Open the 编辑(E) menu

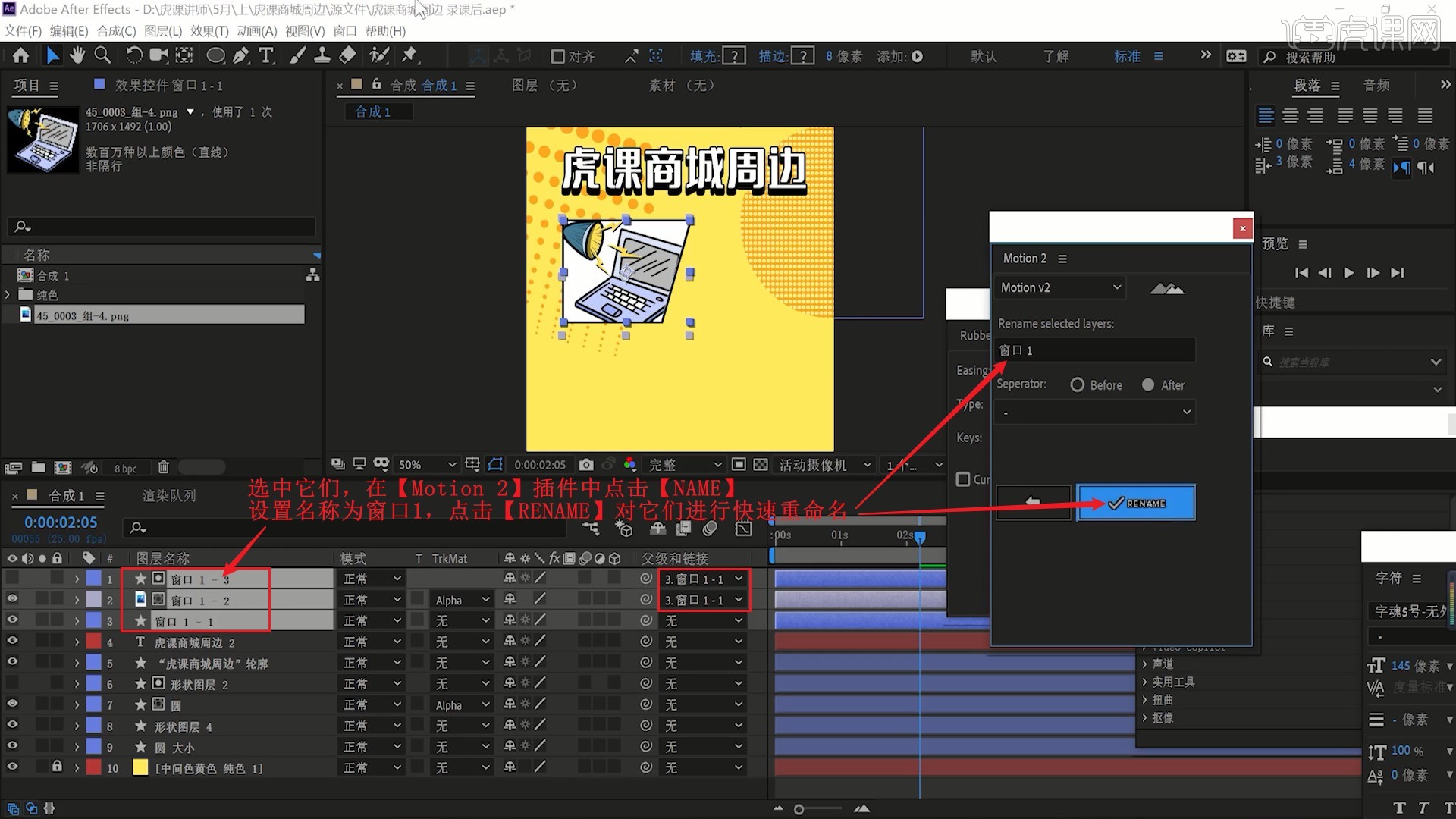(69, 31)
